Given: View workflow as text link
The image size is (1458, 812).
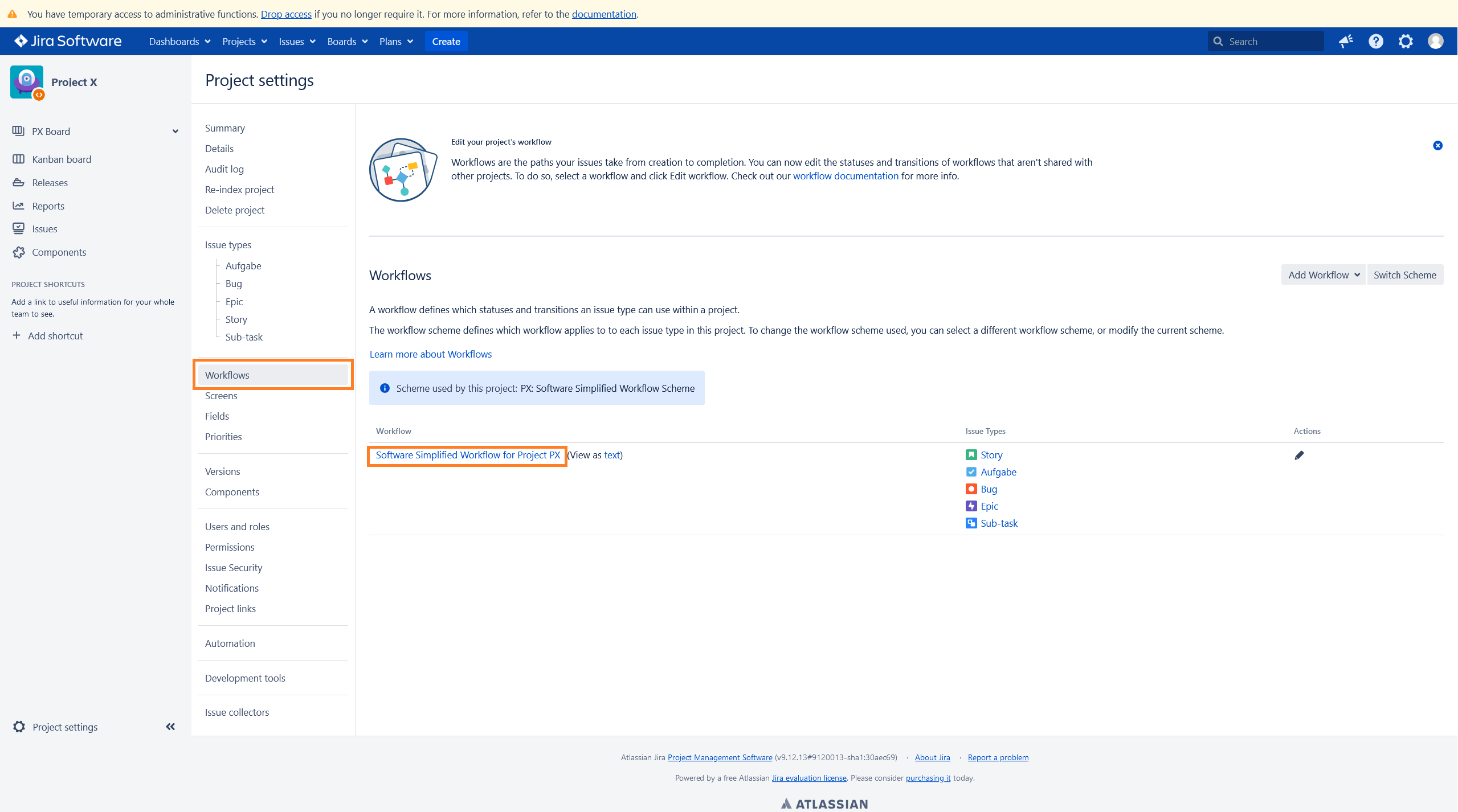Looking at the screenshot, I should coord(612,455).
